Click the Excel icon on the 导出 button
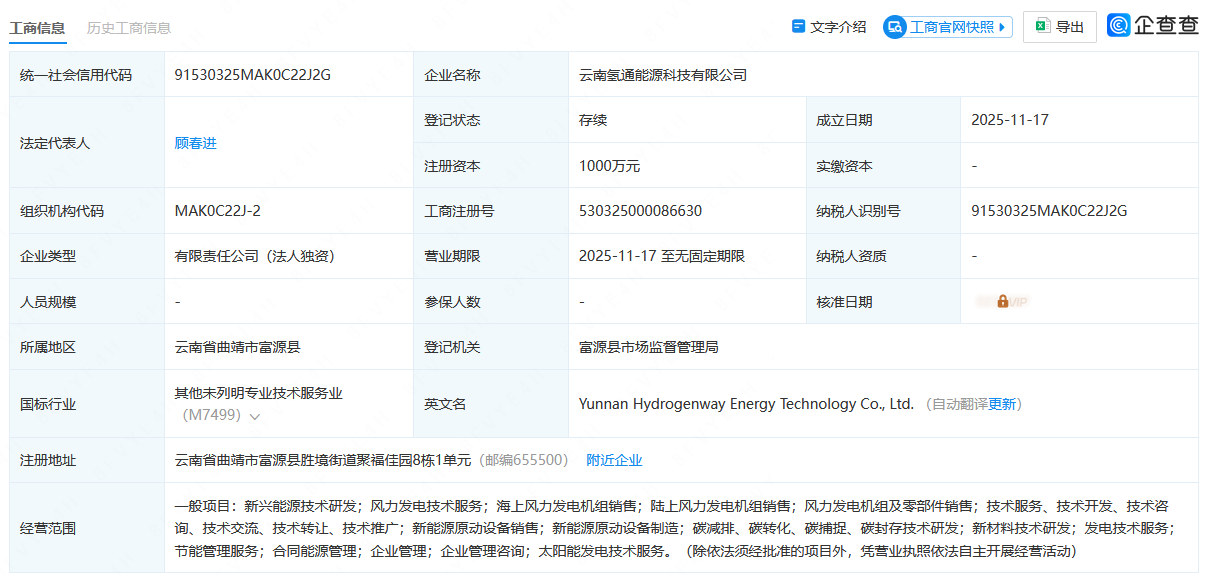Image resolution: width=1208 pixels, height=575 pixels. [1042, 27]
